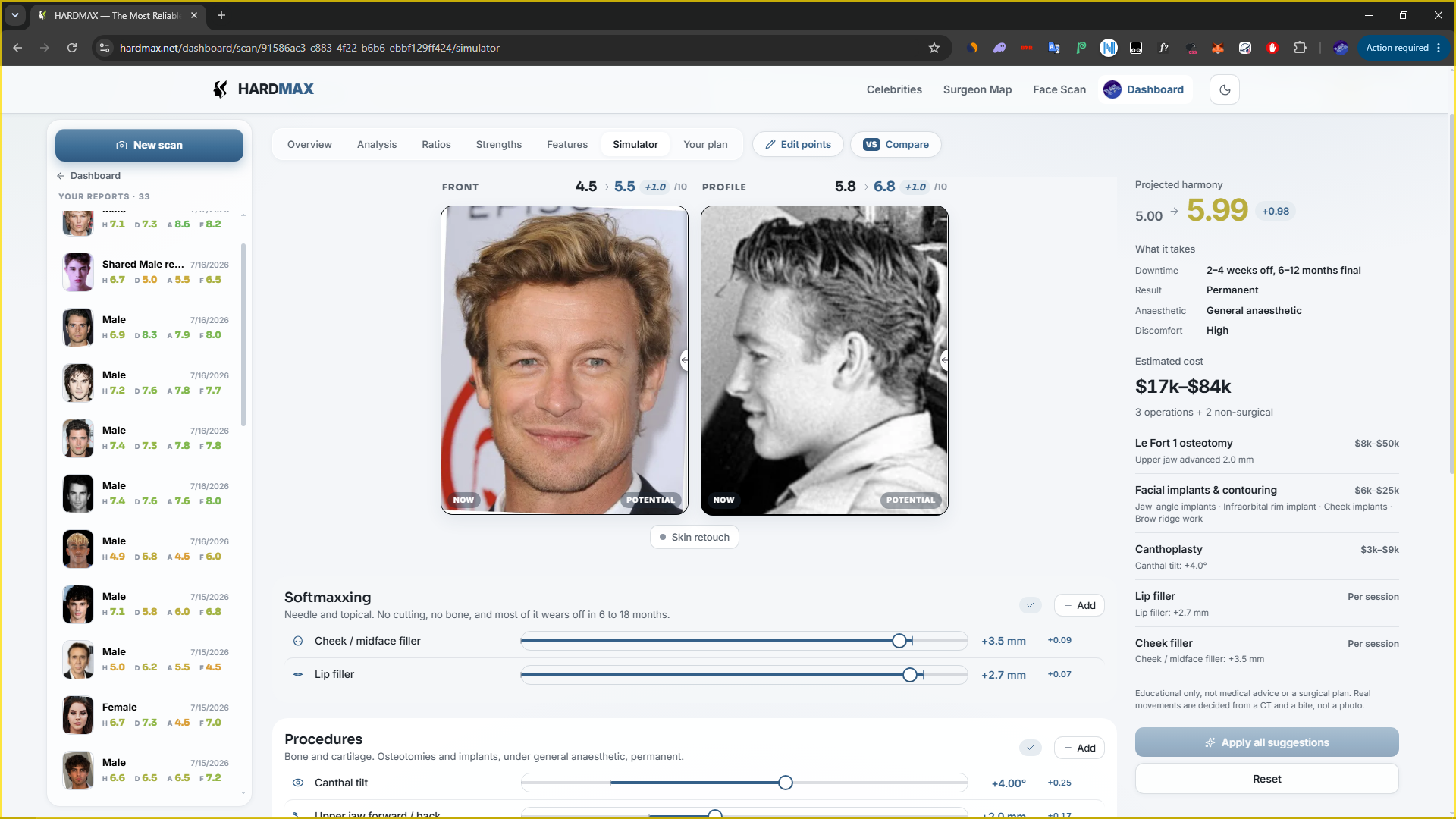The height and width of the screenshot is (819, 1456).
Task: Toggle the Skin retouch option
Action: (695, 537)
